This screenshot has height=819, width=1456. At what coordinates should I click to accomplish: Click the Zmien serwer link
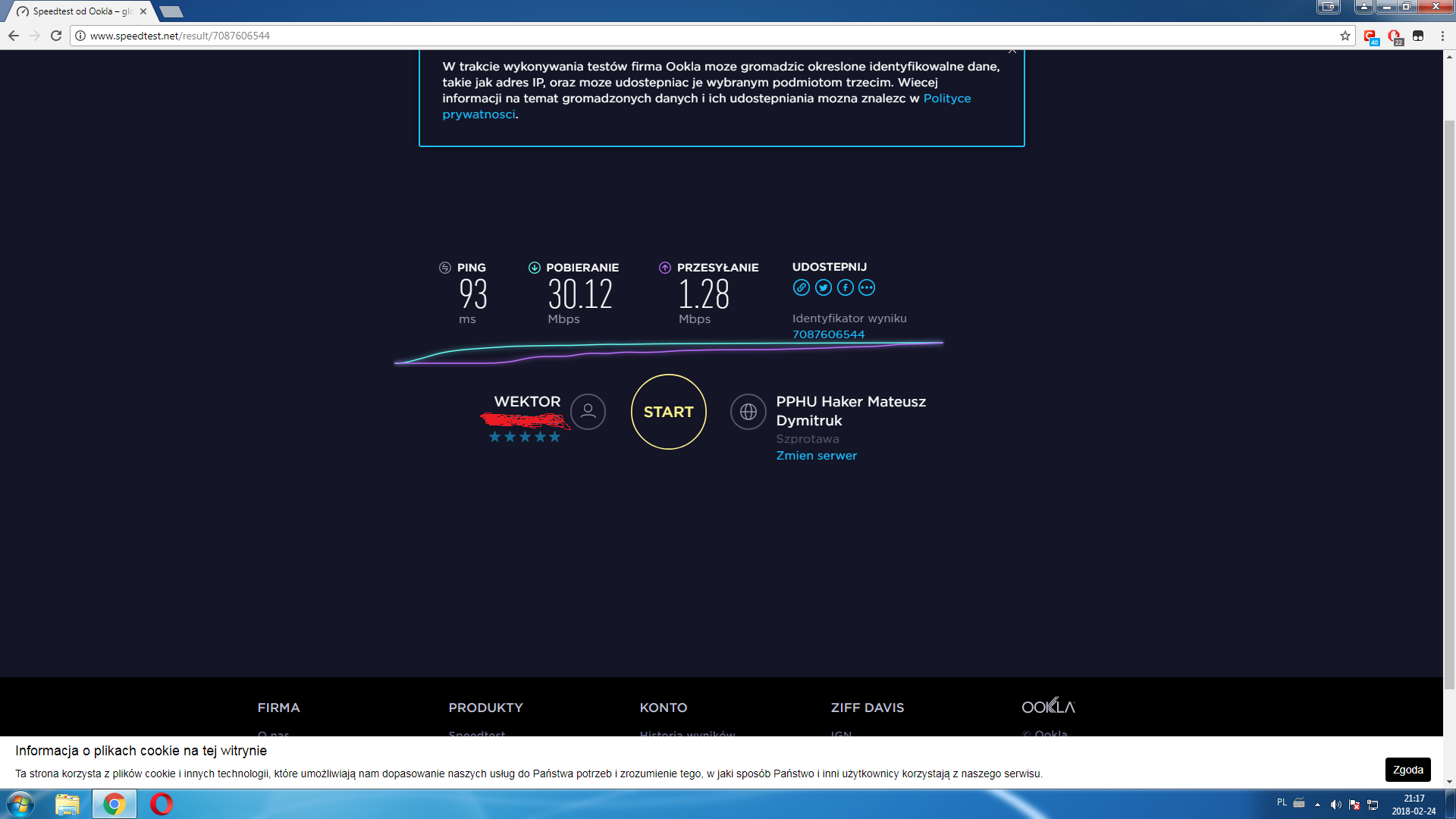tap(817, 456)
